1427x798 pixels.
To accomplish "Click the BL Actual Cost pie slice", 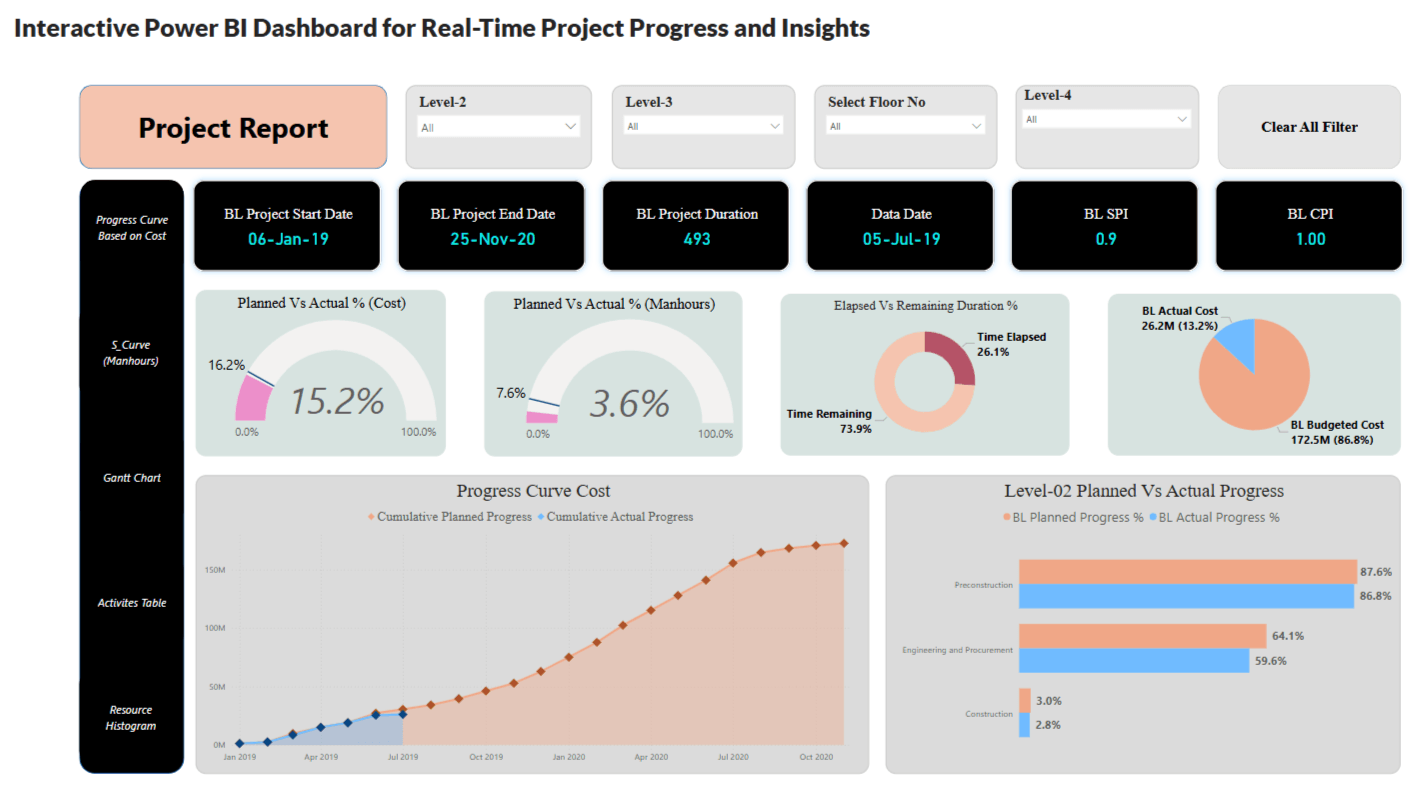I will [x=1234, y=339].
